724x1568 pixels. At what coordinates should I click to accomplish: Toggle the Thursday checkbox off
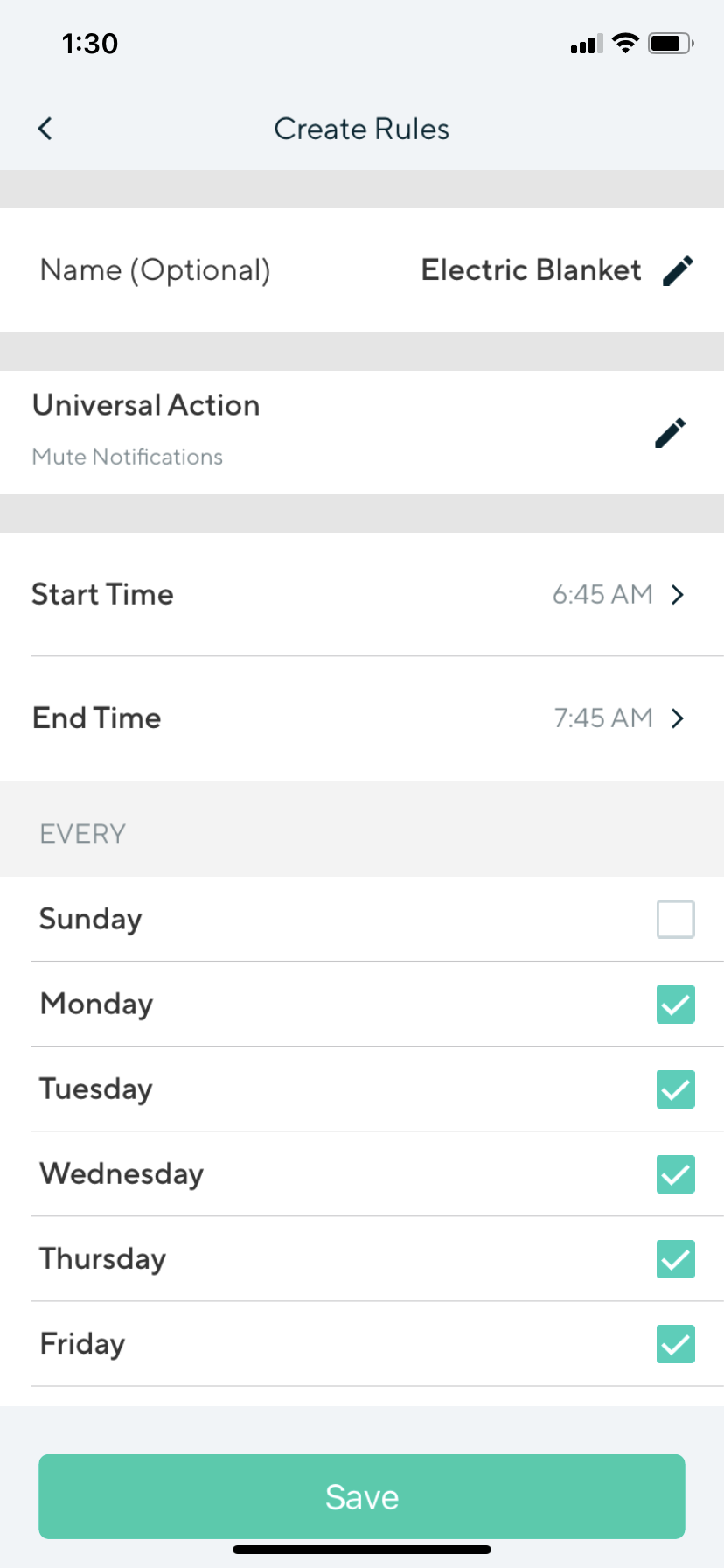click(675, 1258)
